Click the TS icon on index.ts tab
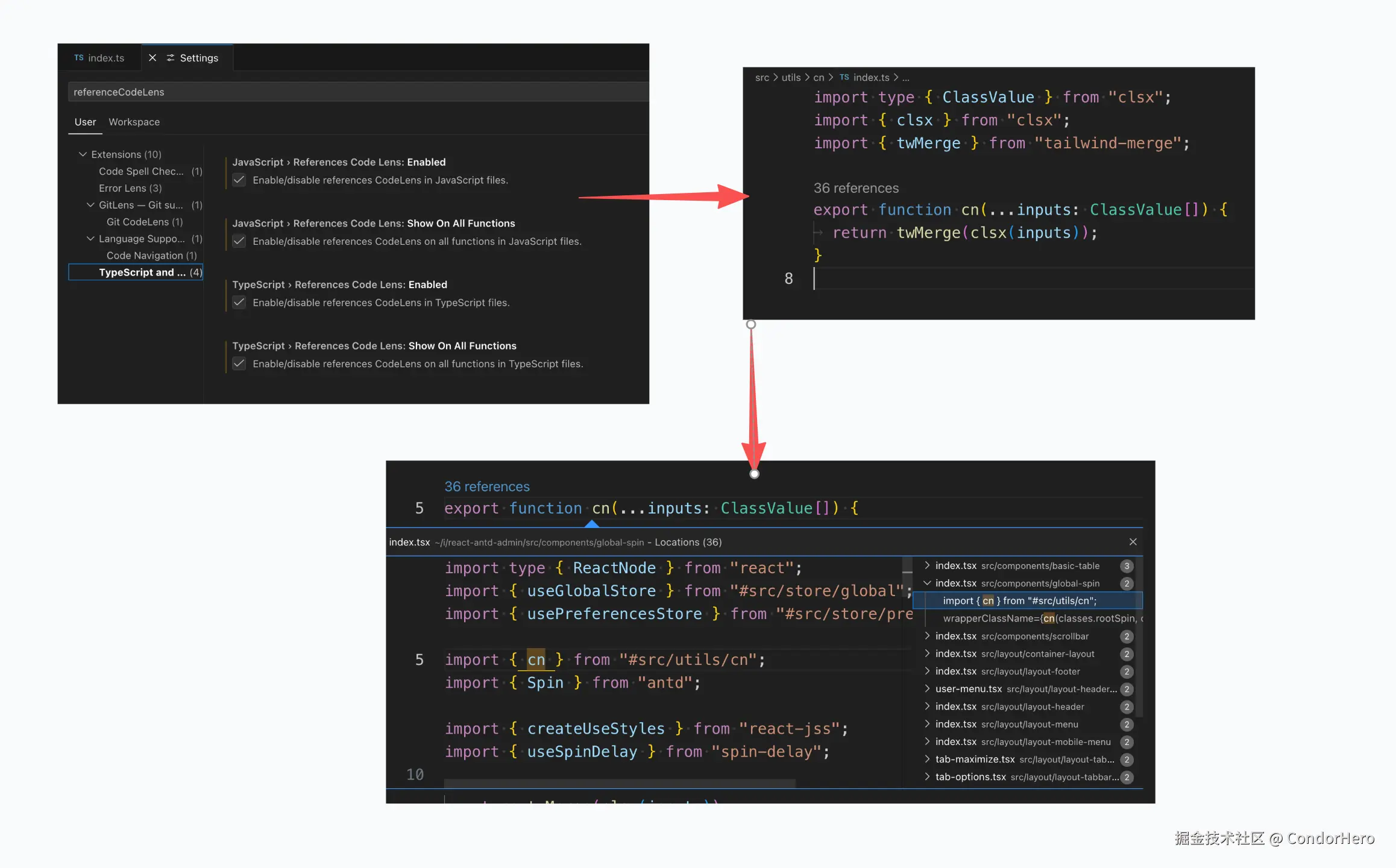Viewport: 1396px width, 868px height. (79, 58)
